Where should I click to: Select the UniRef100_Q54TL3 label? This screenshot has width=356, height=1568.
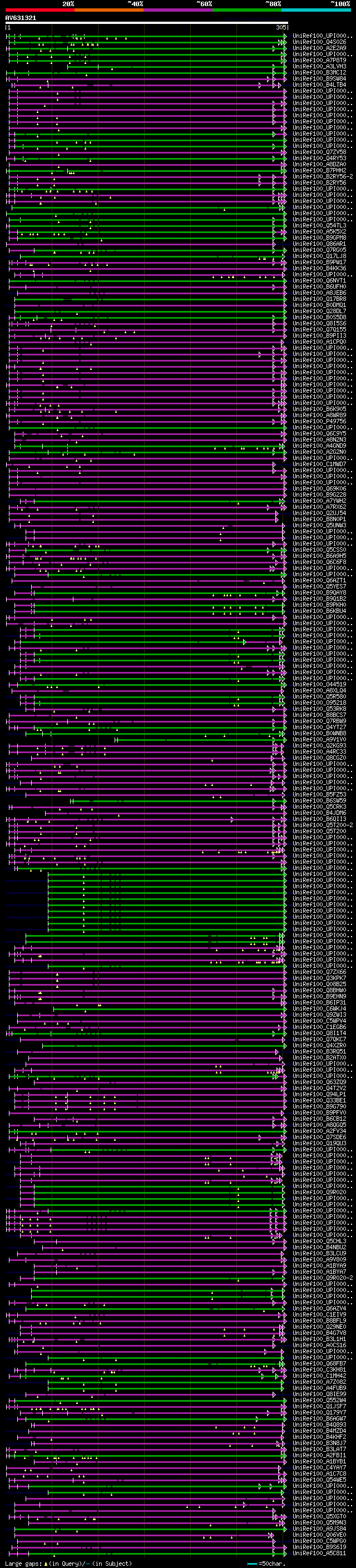(x=319, y=225)
